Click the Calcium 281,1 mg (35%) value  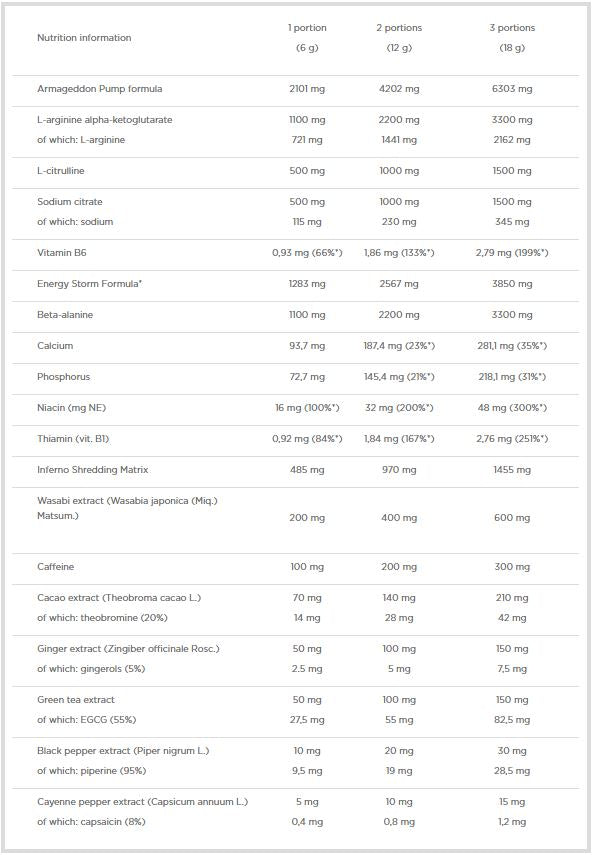point(512,346)
